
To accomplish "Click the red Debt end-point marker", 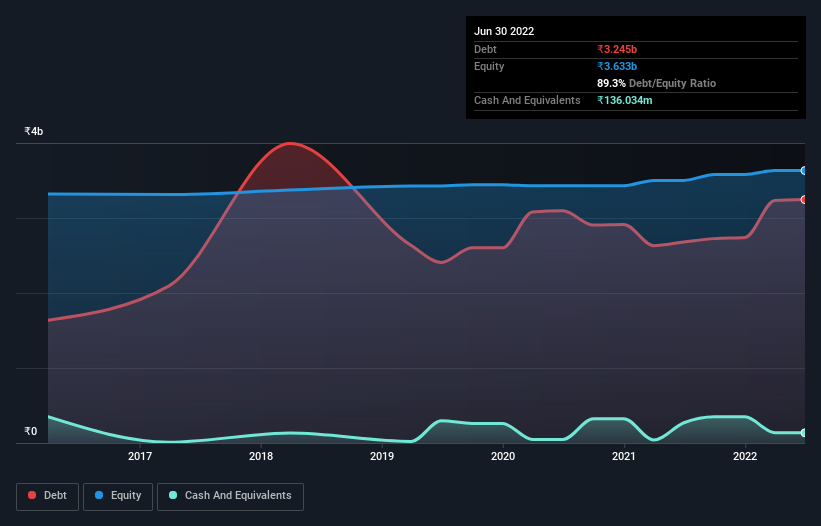I will [804, 199].
